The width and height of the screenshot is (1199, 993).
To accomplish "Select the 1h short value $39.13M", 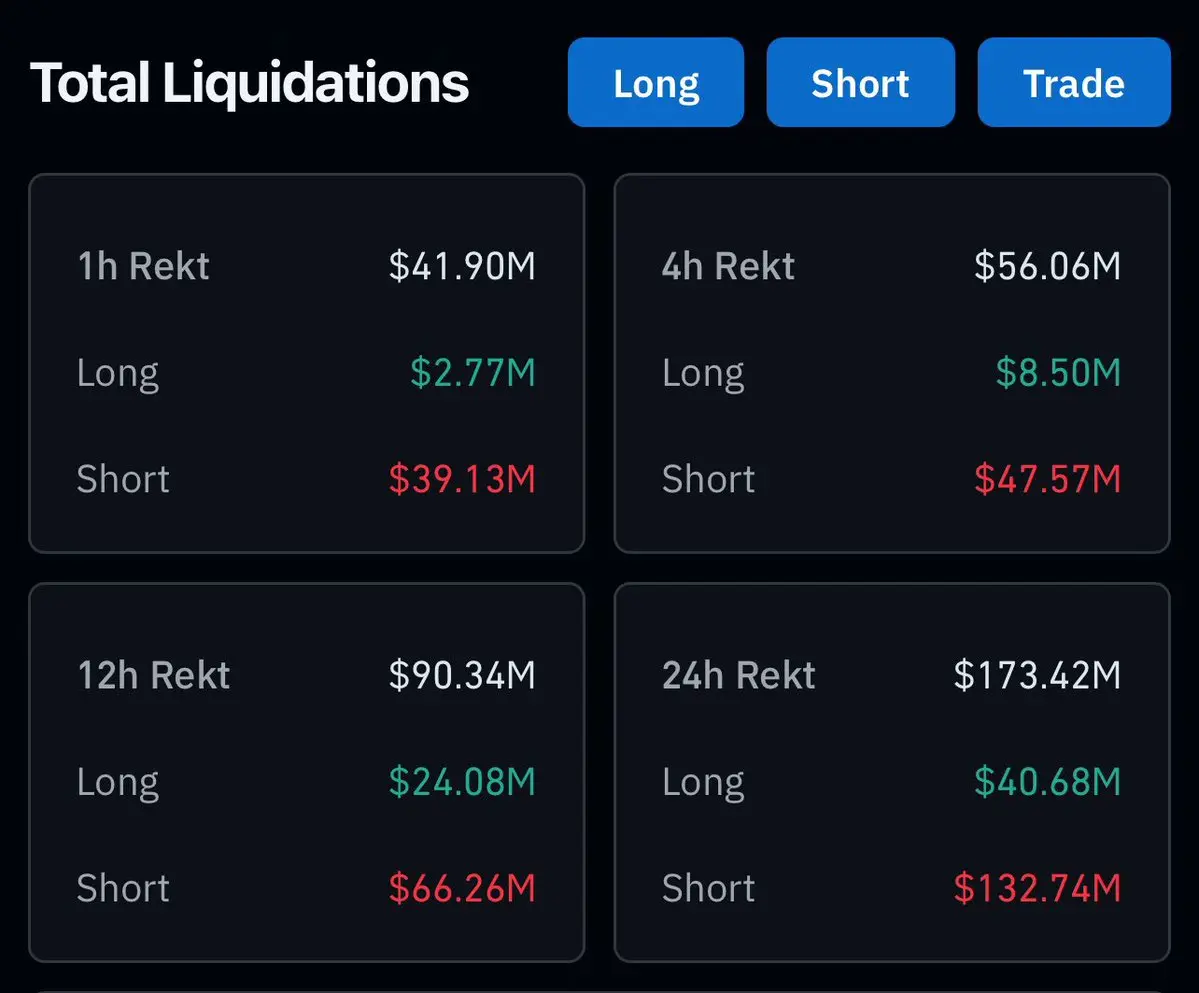I will click(x=462, y=479).
